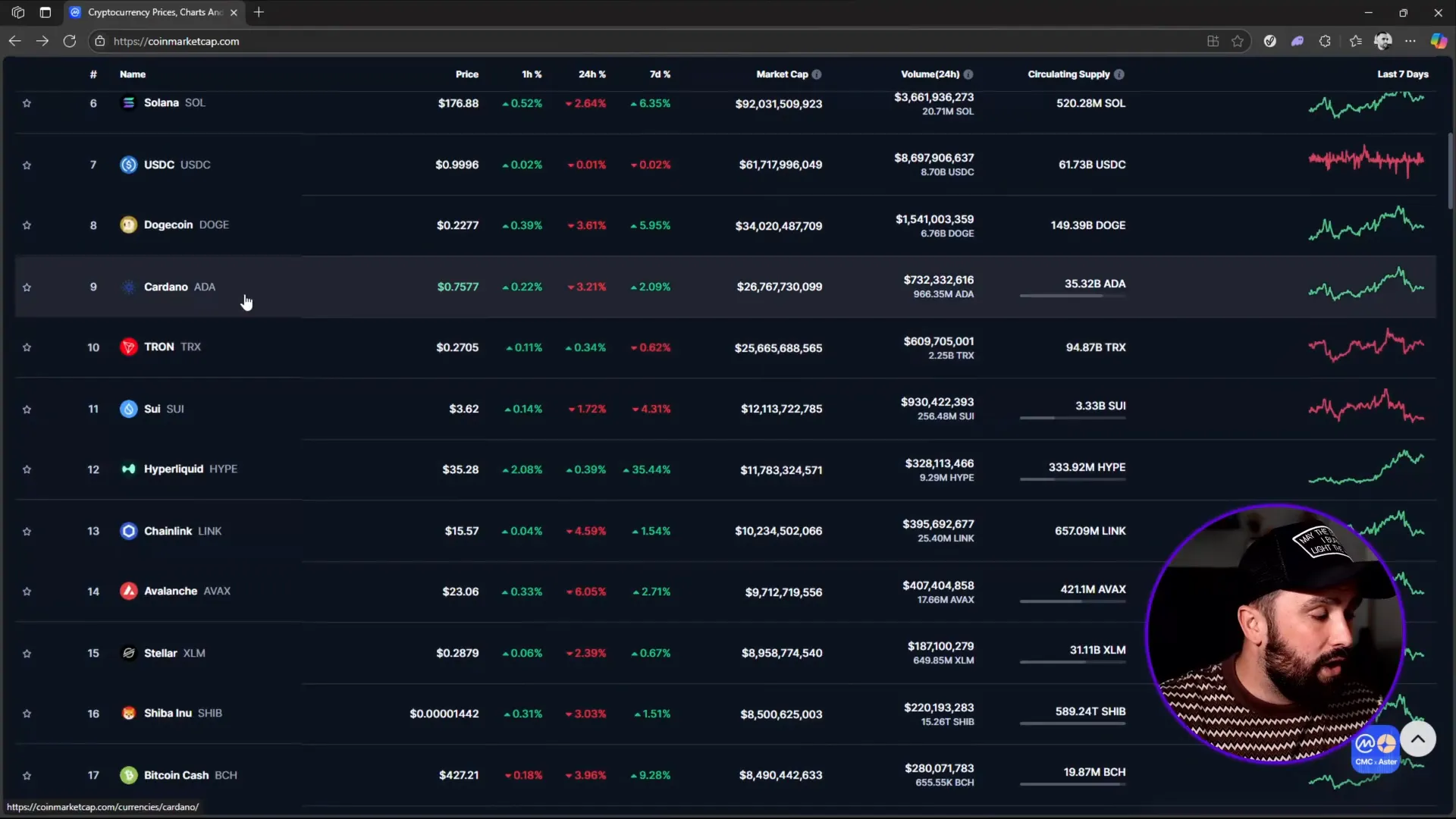Open the Dogecoin DOGE coin page

click(x=187, y=224)
